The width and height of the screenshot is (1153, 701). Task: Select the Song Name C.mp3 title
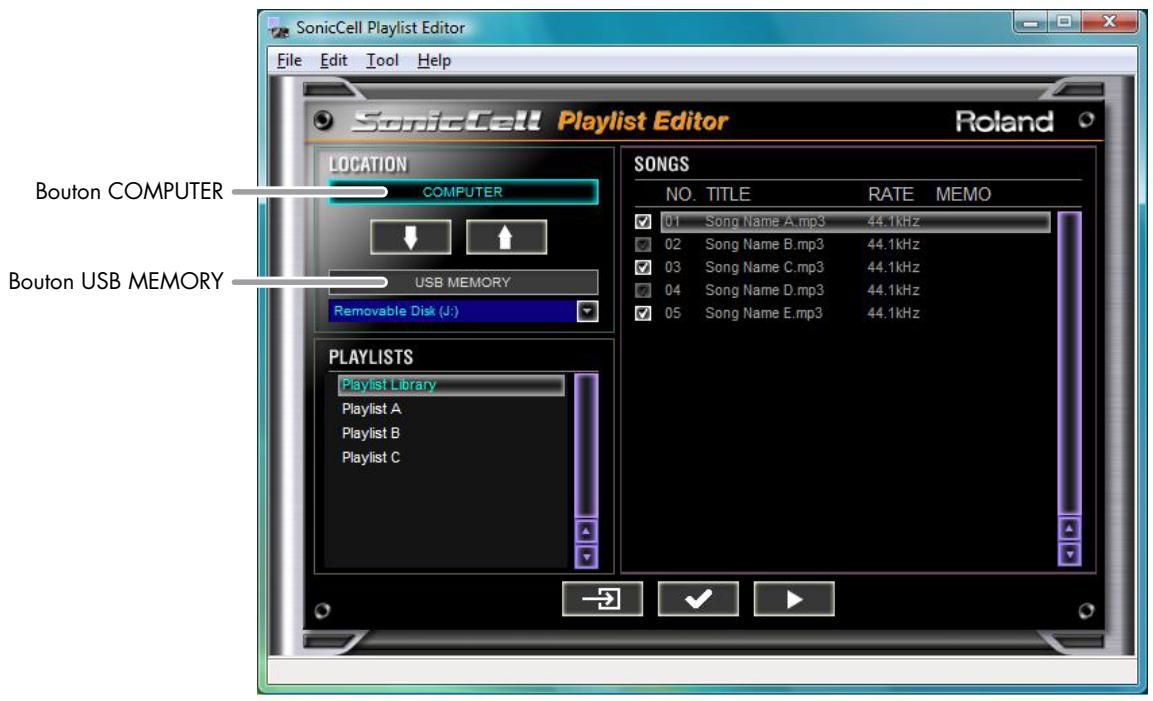click(764, 267)
